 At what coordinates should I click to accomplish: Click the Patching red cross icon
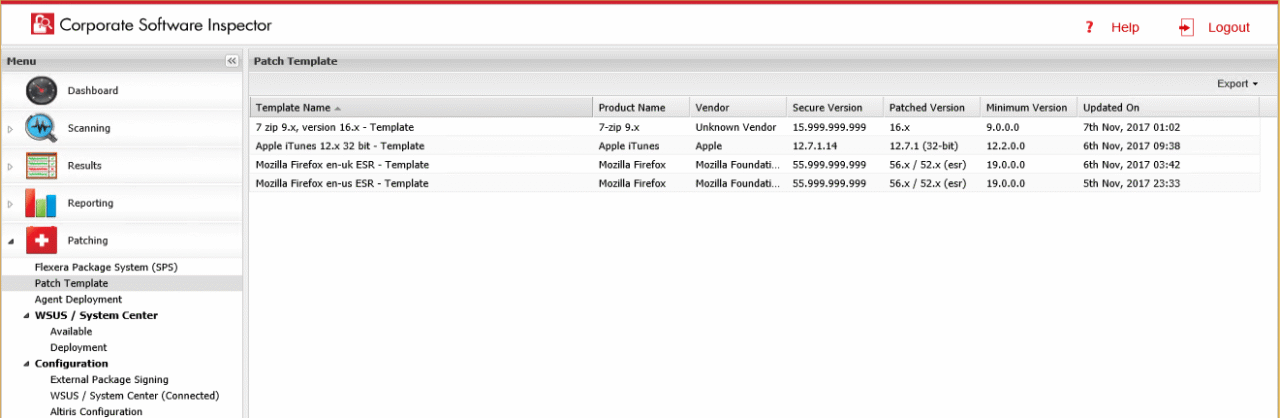(42, 241)
